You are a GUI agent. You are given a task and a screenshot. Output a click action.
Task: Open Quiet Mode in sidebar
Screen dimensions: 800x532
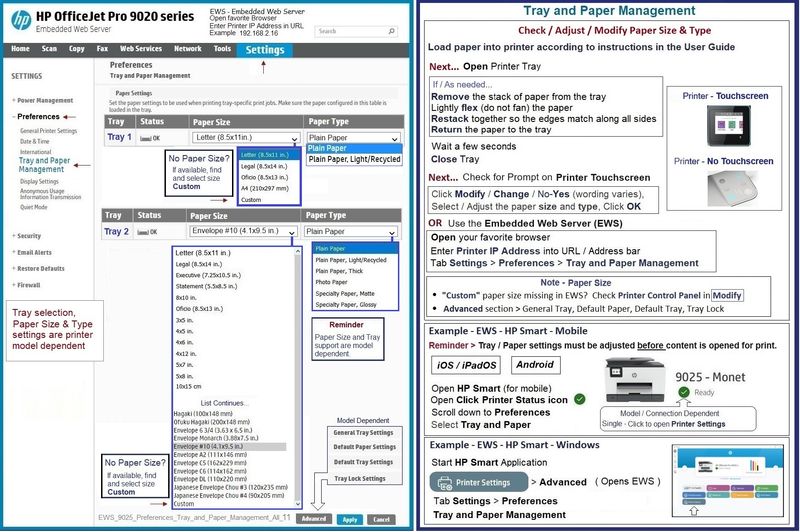point(34,207)
